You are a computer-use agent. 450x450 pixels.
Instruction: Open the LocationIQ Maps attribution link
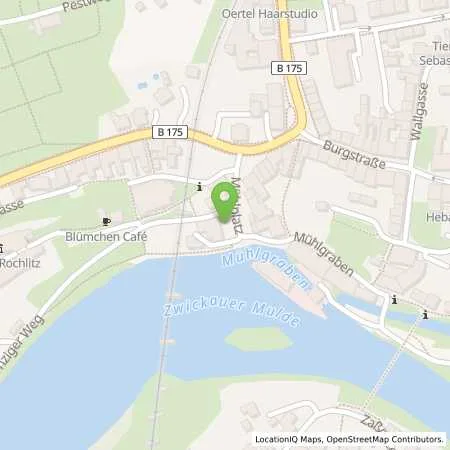click(x=289, y=439)
